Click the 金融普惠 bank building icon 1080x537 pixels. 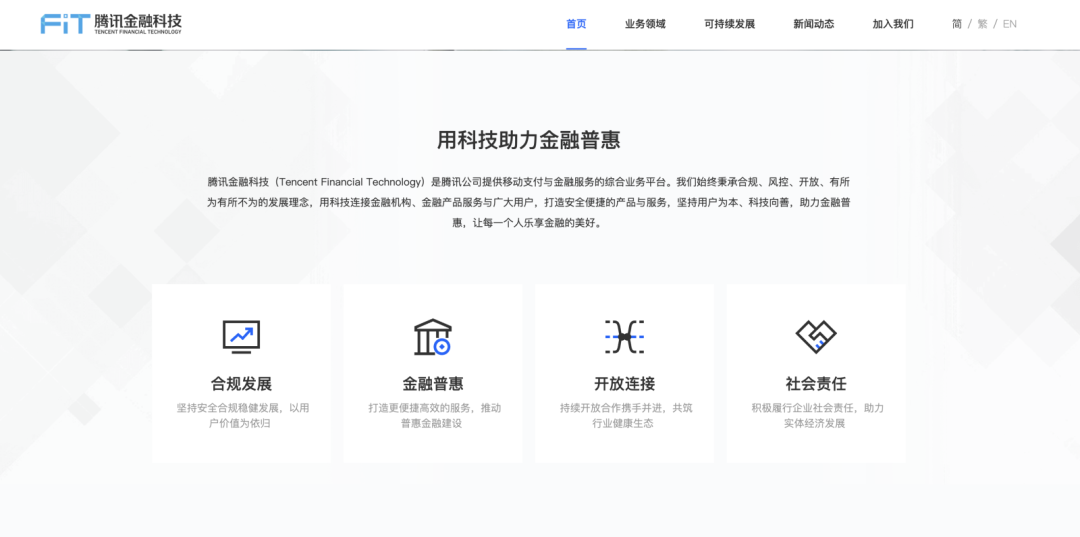click(433, 337)
